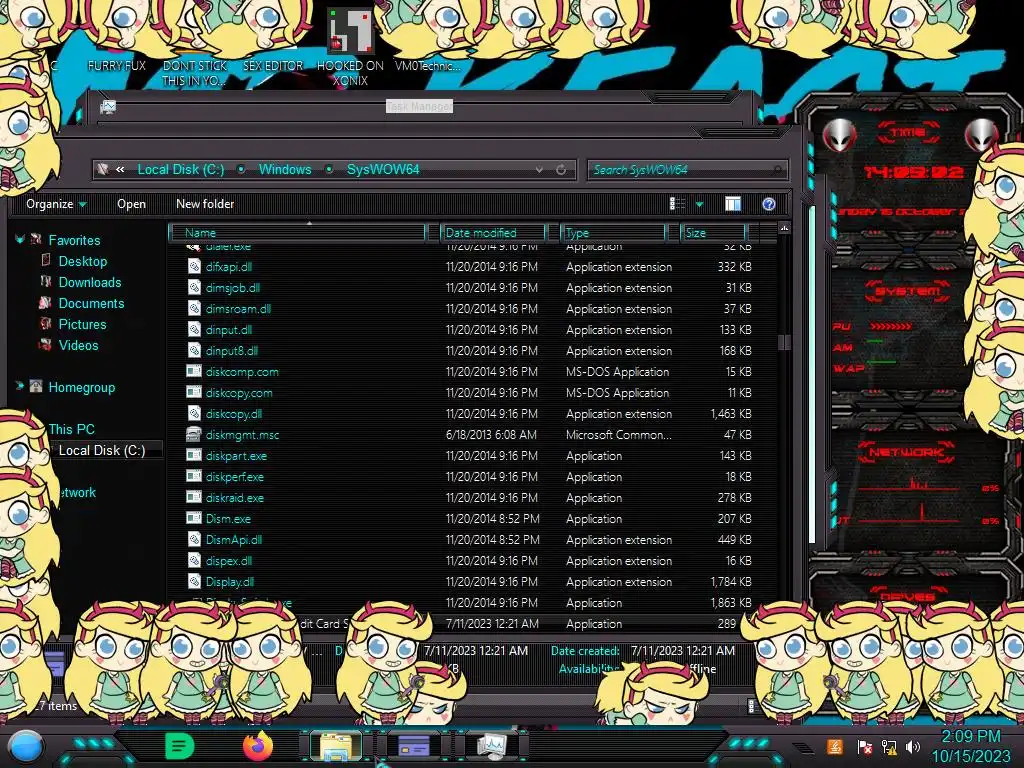
Task: Expand the address bar history dropdown
Action: [x=539, y=170]
